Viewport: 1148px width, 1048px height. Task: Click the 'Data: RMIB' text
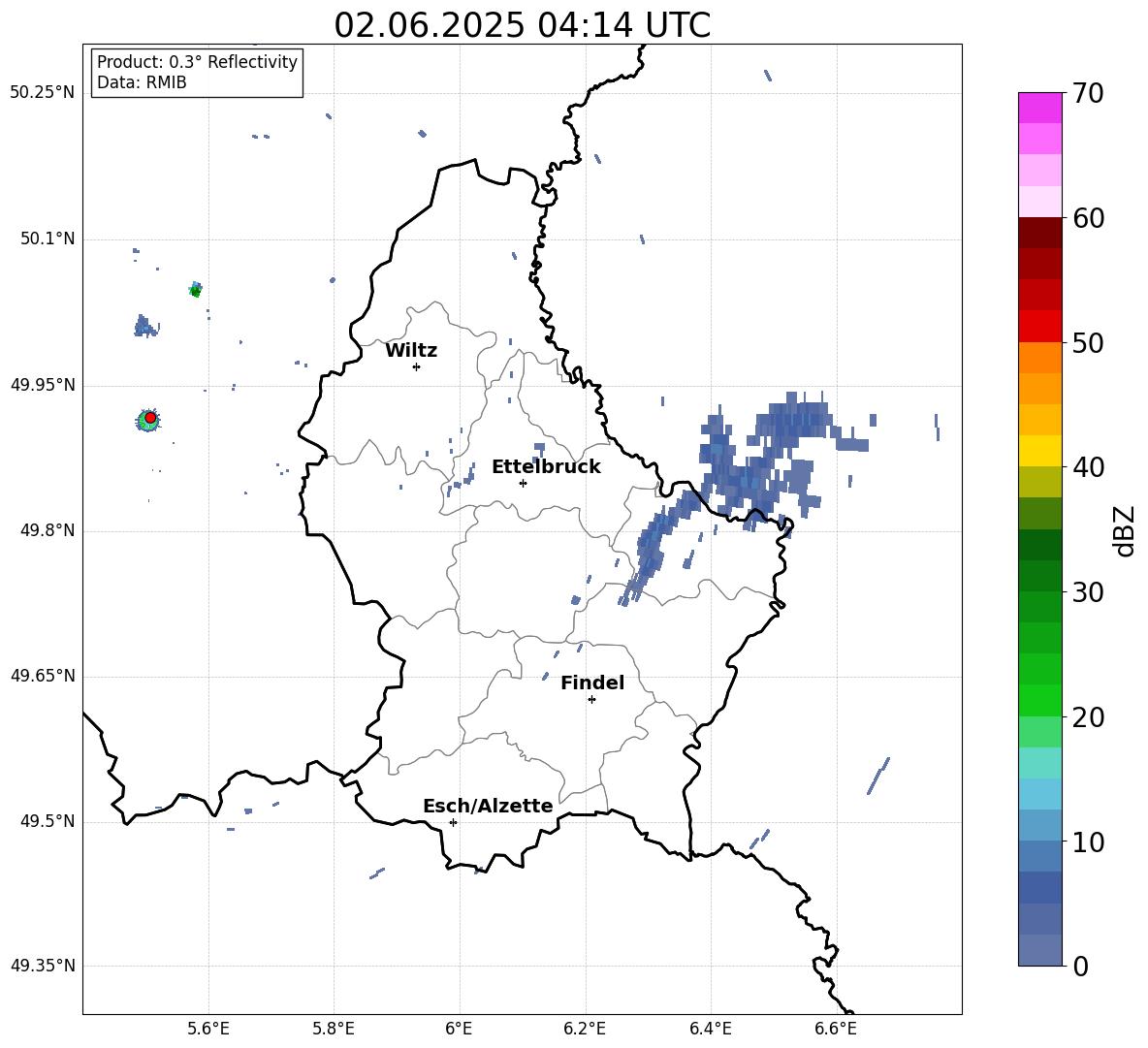142,82
